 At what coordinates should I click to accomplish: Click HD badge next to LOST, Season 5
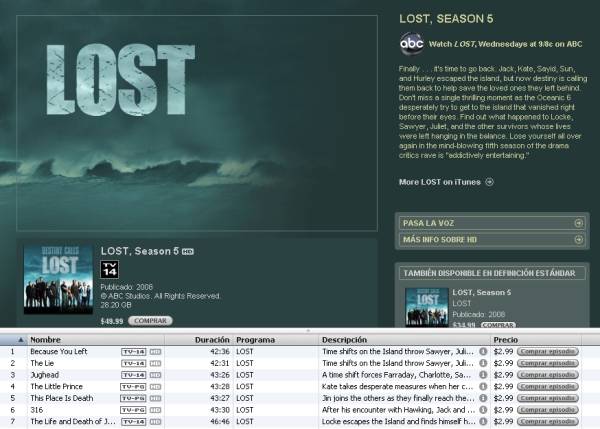point(188,251)
